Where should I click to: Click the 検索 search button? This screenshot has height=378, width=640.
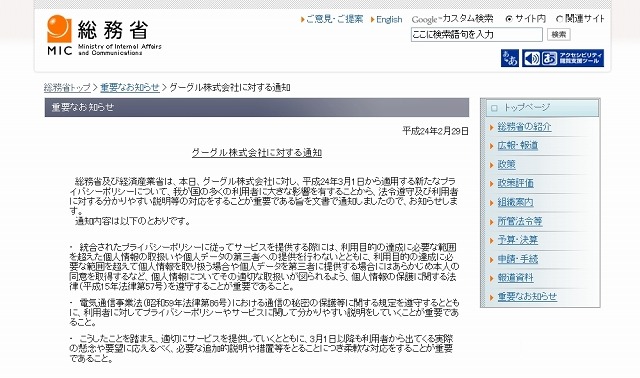pyautogui.click(x=558, y=35)
